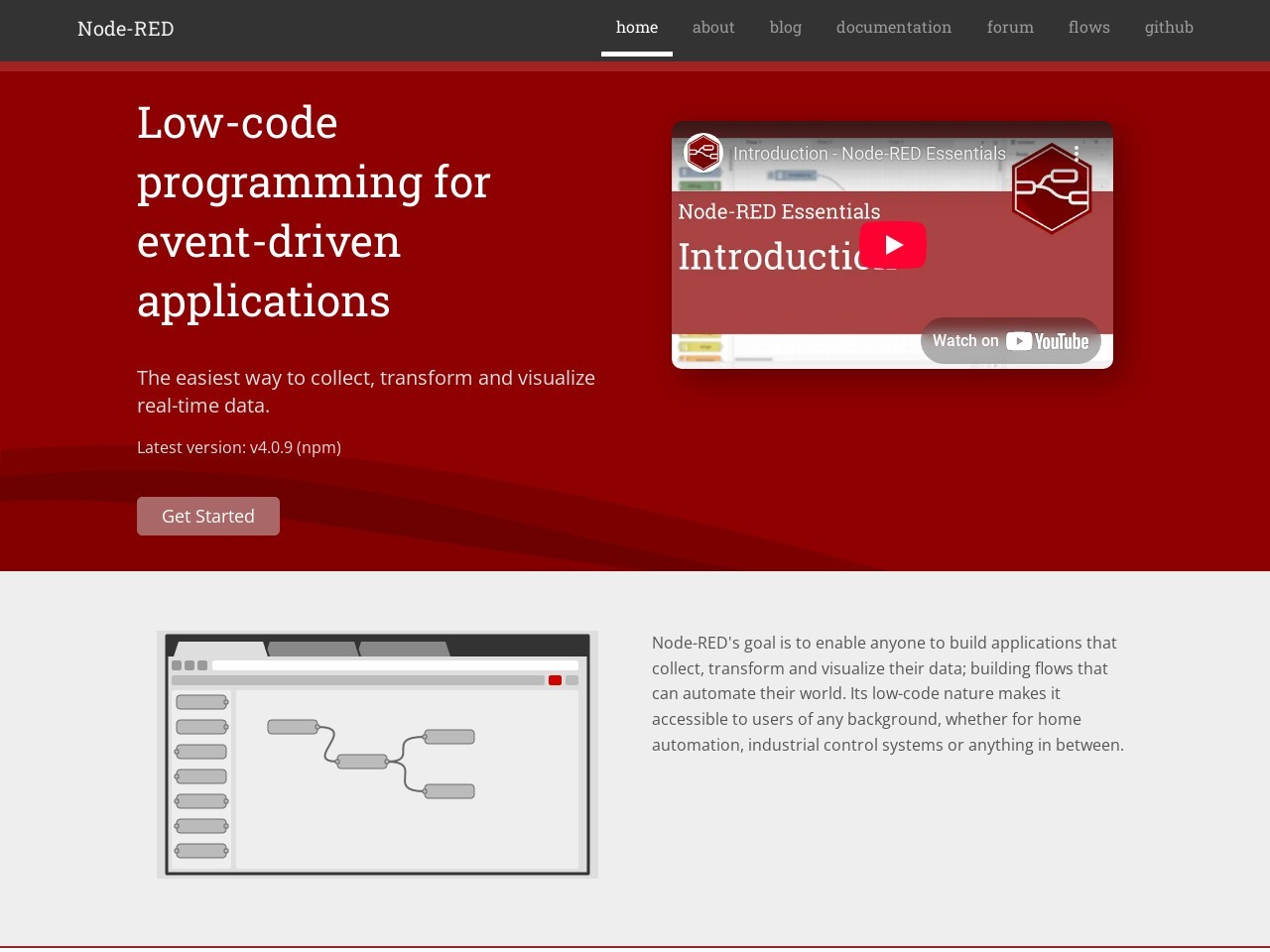This screenshot has height=952, width=1270.
Task: Click the Watch on YouTube button
Action: [1011, 341]
